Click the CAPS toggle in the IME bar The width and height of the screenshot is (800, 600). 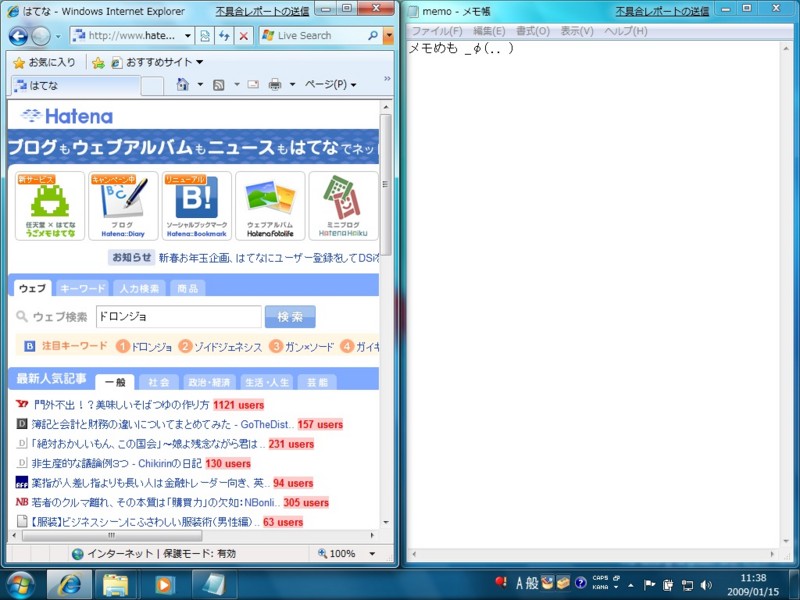tap(601, 577)
